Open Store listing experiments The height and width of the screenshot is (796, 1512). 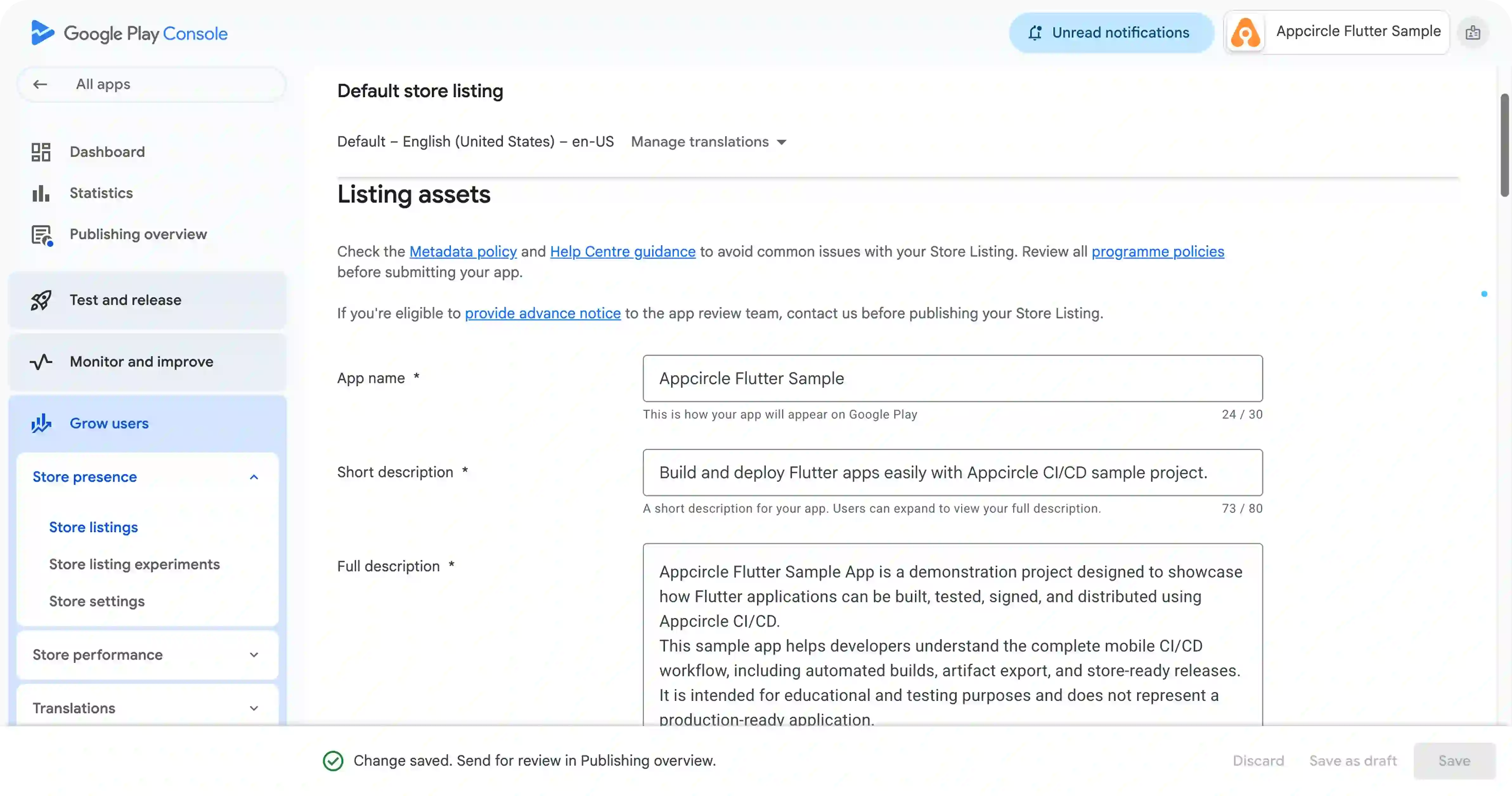pyautogui.click(x=134, y=564)
